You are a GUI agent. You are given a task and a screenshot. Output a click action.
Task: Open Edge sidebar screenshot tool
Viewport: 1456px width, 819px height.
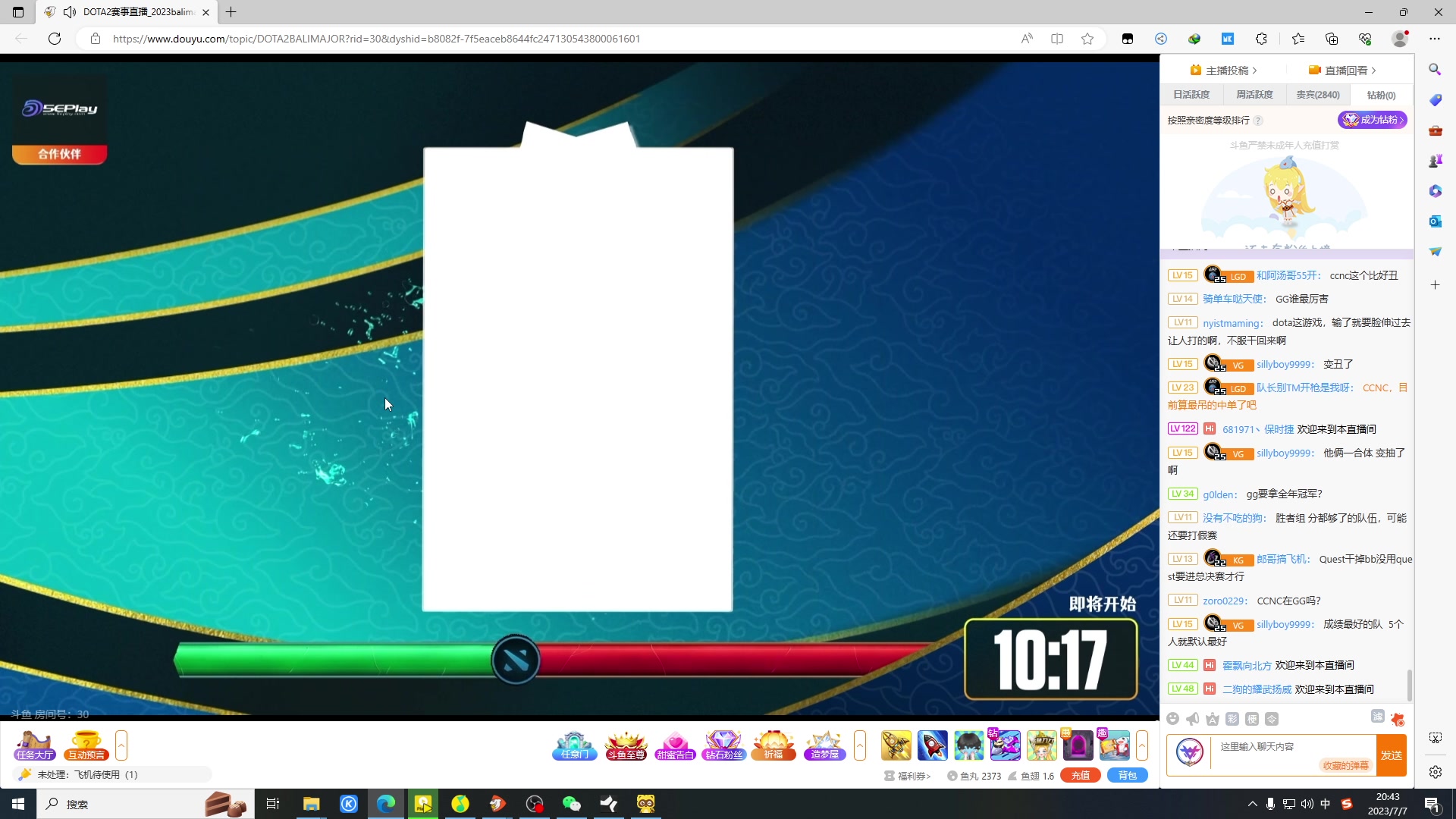click(1435, 738)
